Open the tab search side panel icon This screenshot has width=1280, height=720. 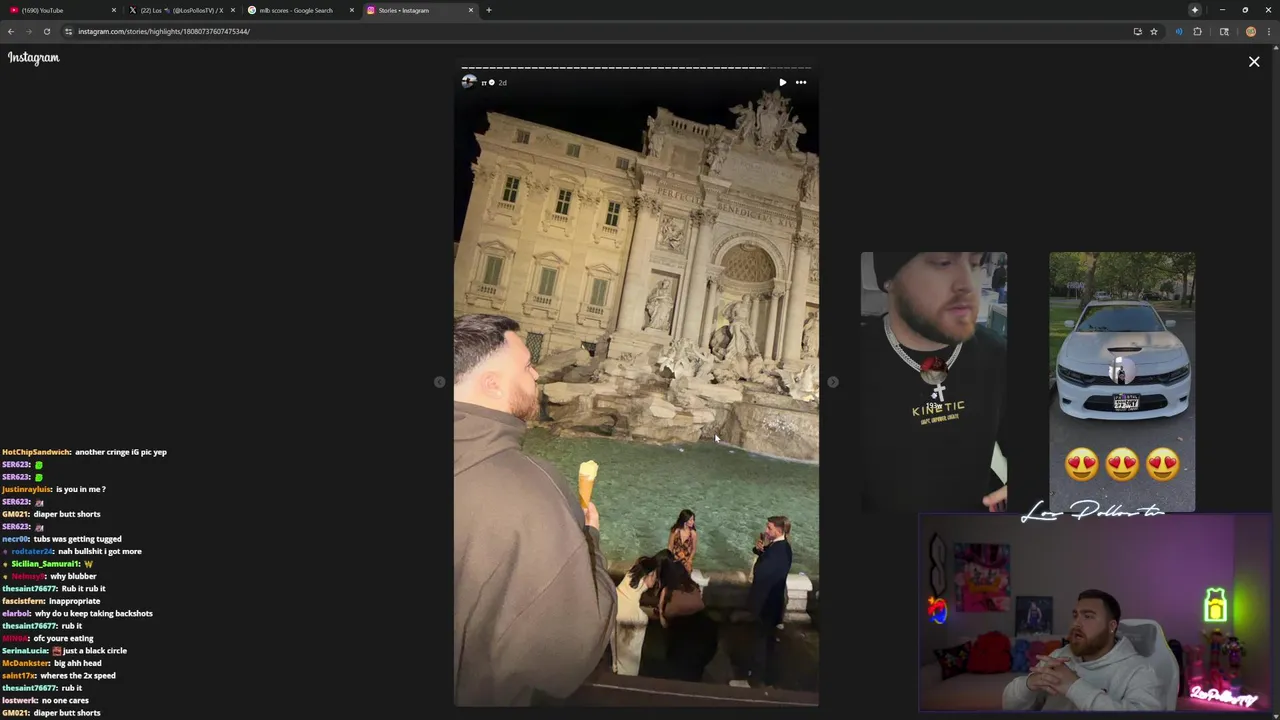(x=1224, y=31)
